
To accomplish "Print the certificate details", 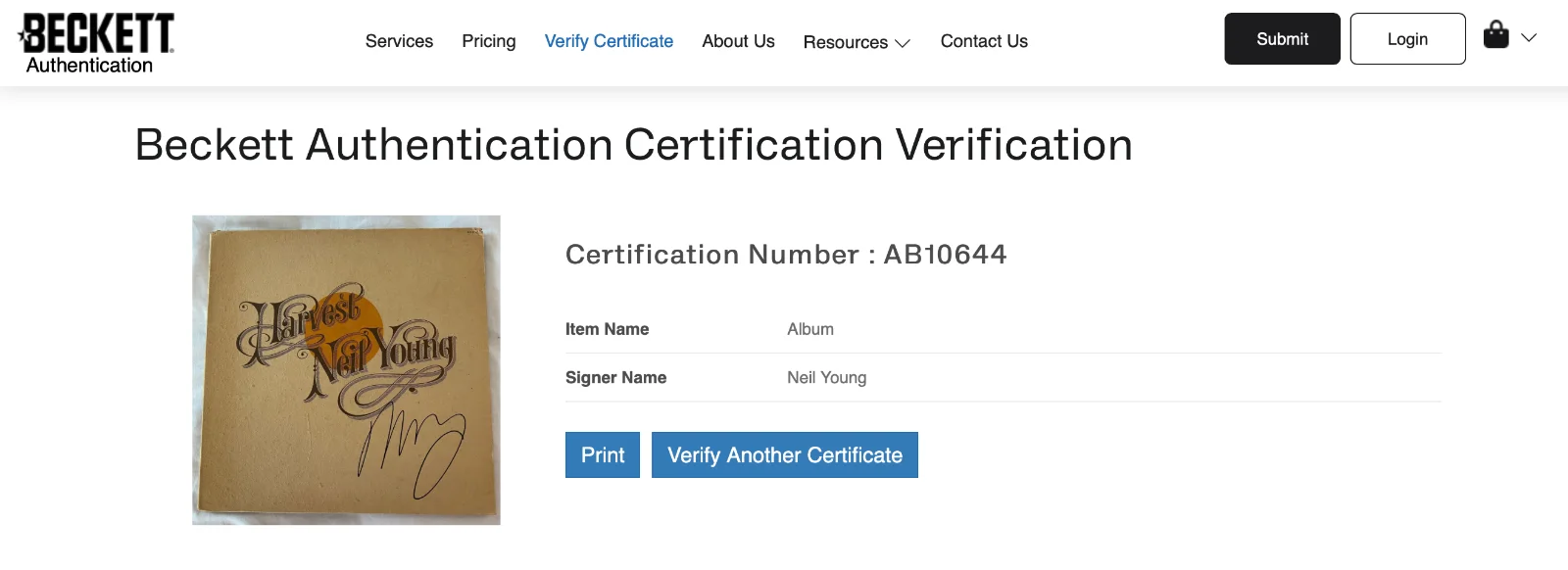I will (x=603, y=455).
